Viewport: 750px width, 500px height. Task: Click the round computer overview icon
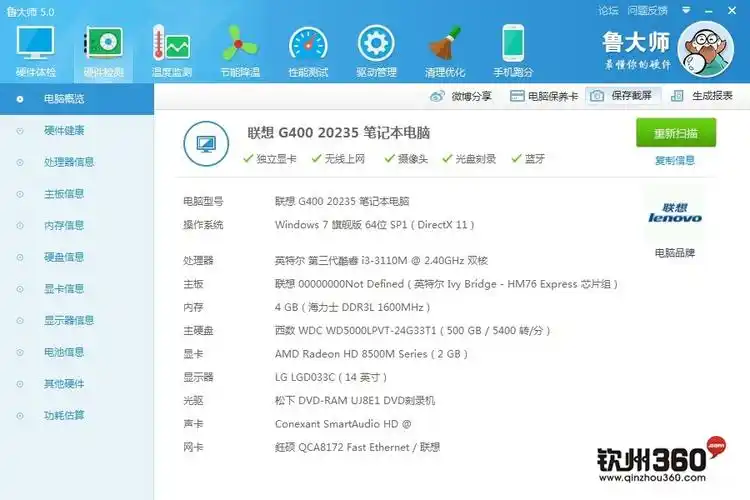coord(206,144)
